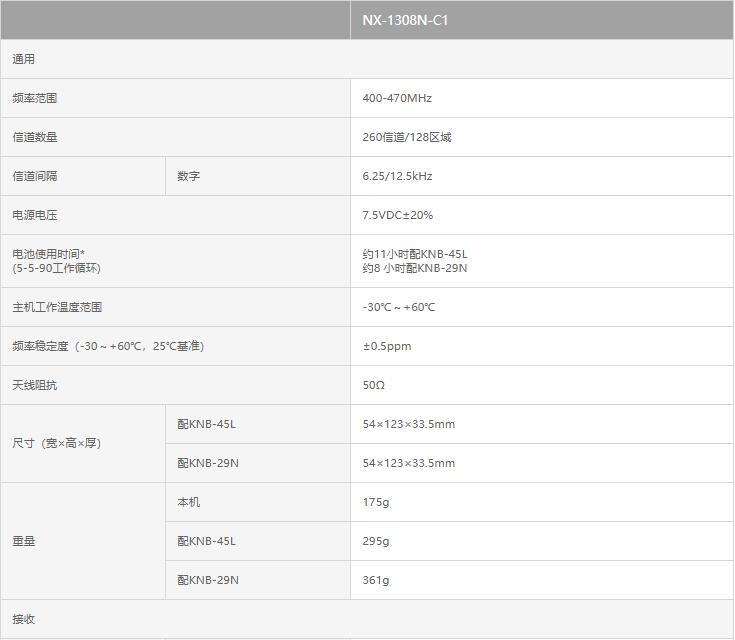Click the 电池使用时间* label

click(x=48, y=254)
